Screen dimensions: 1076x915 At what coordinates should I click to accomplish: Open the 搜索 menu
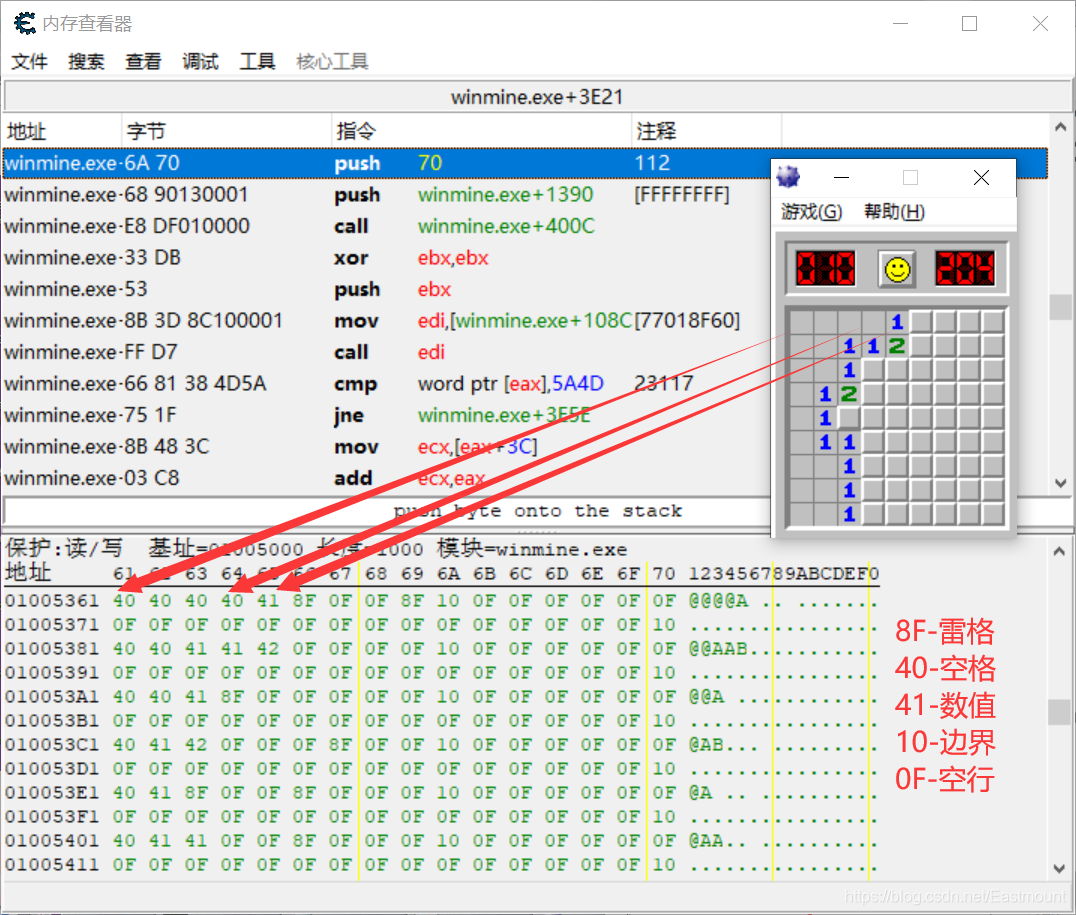[86, 62]
